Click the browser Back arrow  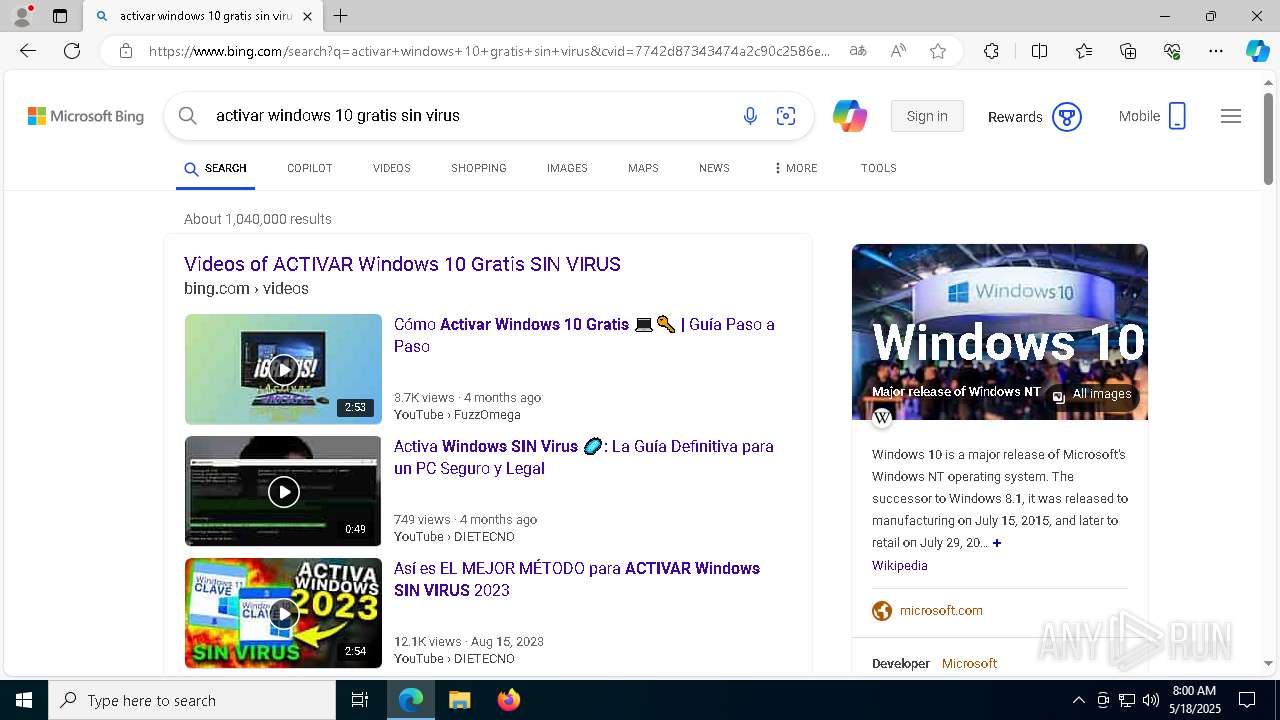[28, 51]
